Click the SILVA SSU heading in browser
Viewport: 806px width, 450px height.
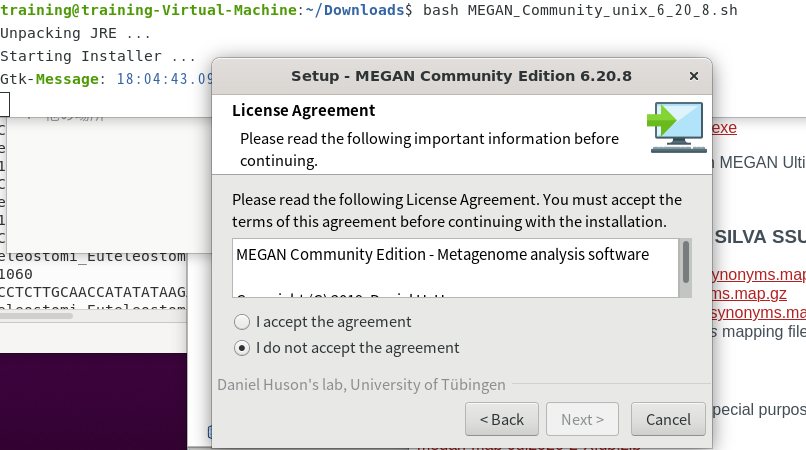tap(760, 237)
